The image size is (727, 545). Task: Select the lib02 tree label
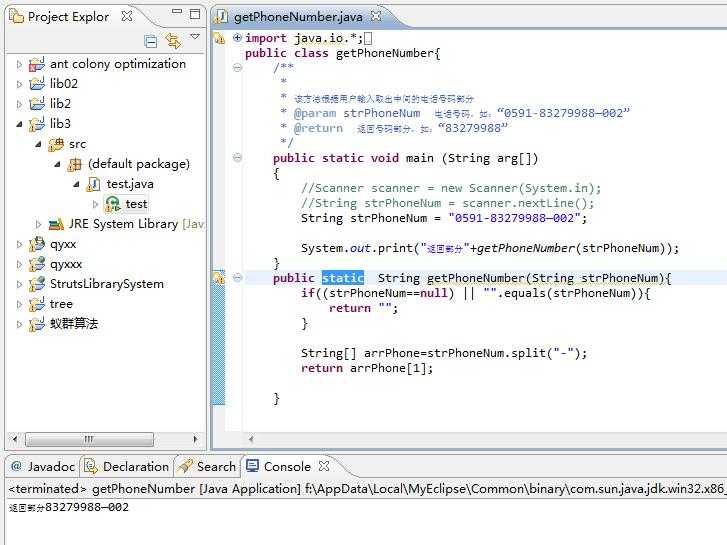click(64, 84)
